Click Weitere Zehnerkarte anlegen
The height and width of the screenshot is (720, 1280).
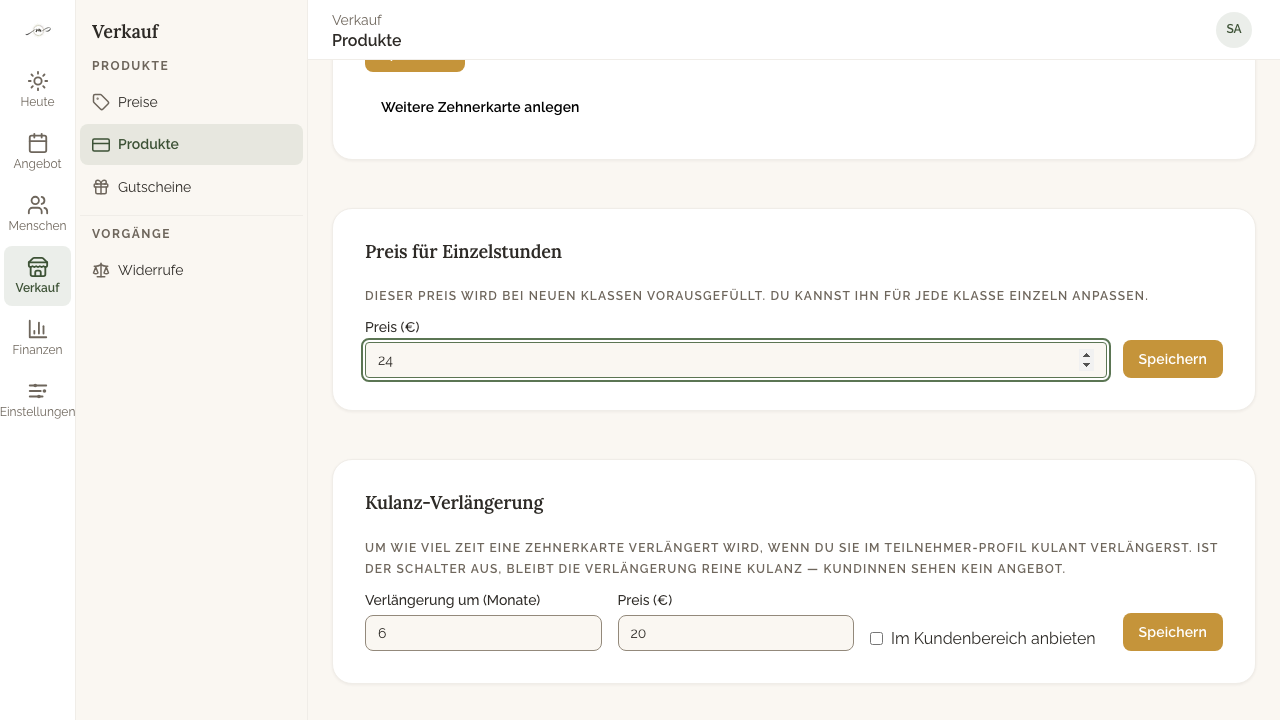(x=480, y=107)
